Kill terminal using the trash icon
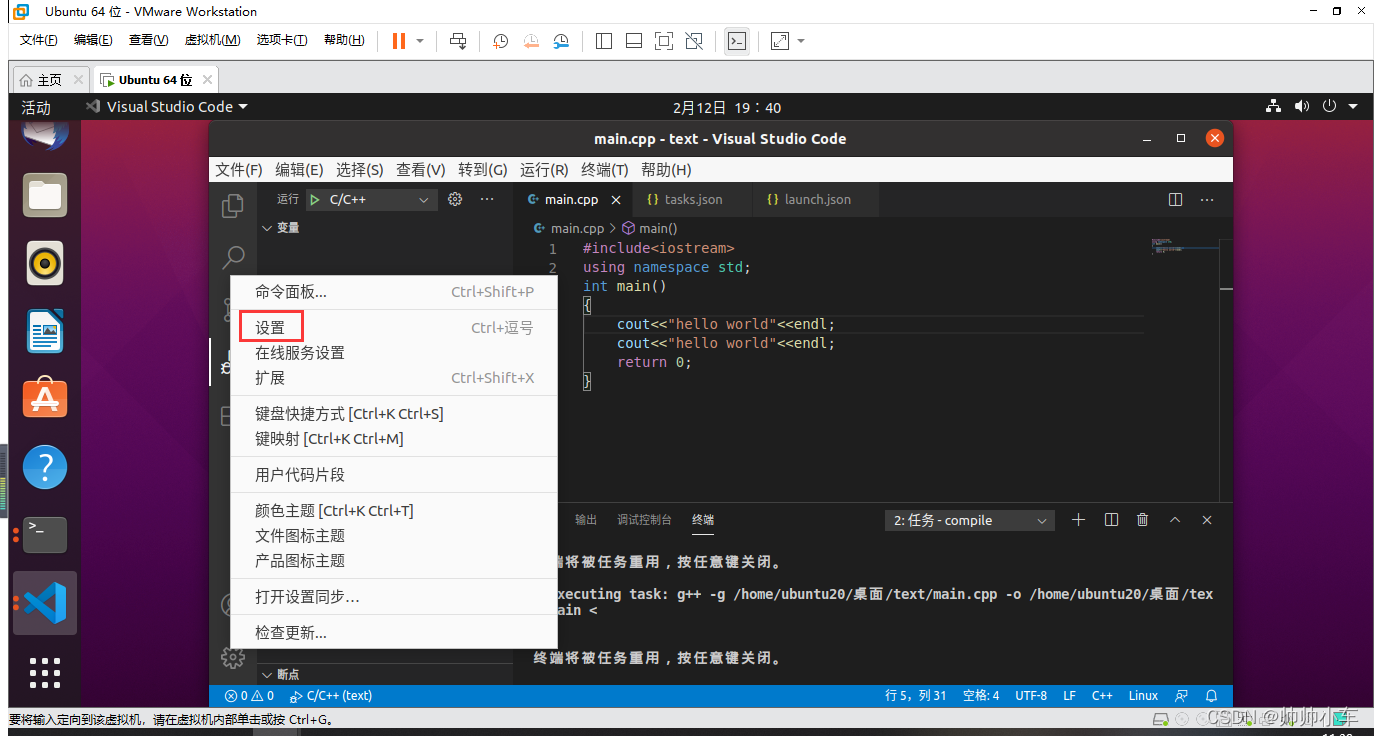Image resolution: width=1374 pixels, height=736 pixels. tap(1142, 520)
